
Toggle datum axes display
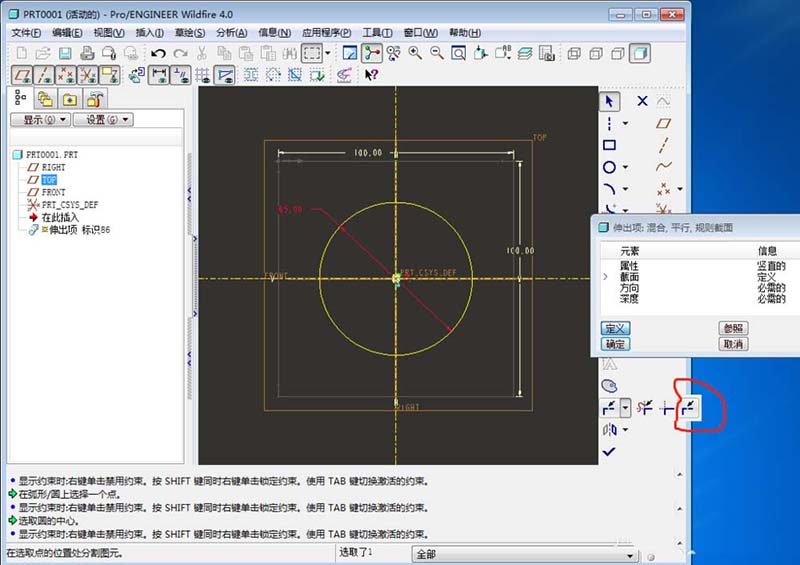(x=44, y=75)
